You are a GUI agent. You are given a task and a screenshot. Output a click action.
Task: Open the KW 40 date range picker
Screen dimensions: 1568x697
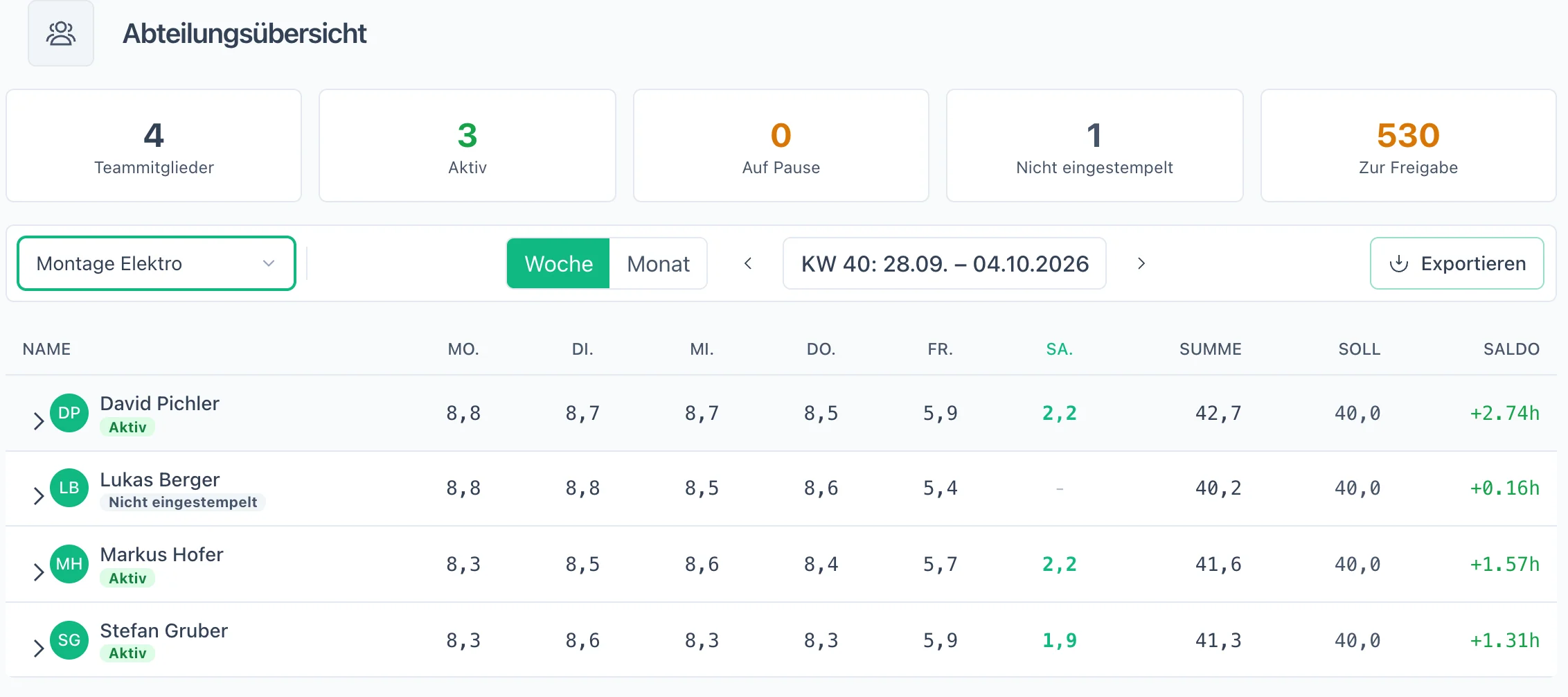[945, 263]
